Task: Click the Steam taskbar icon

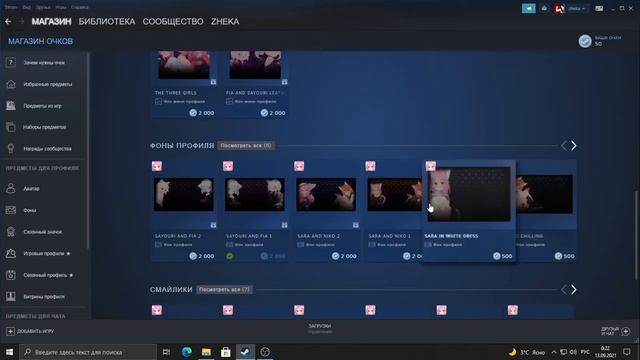Action: click(x=245, y=352)
